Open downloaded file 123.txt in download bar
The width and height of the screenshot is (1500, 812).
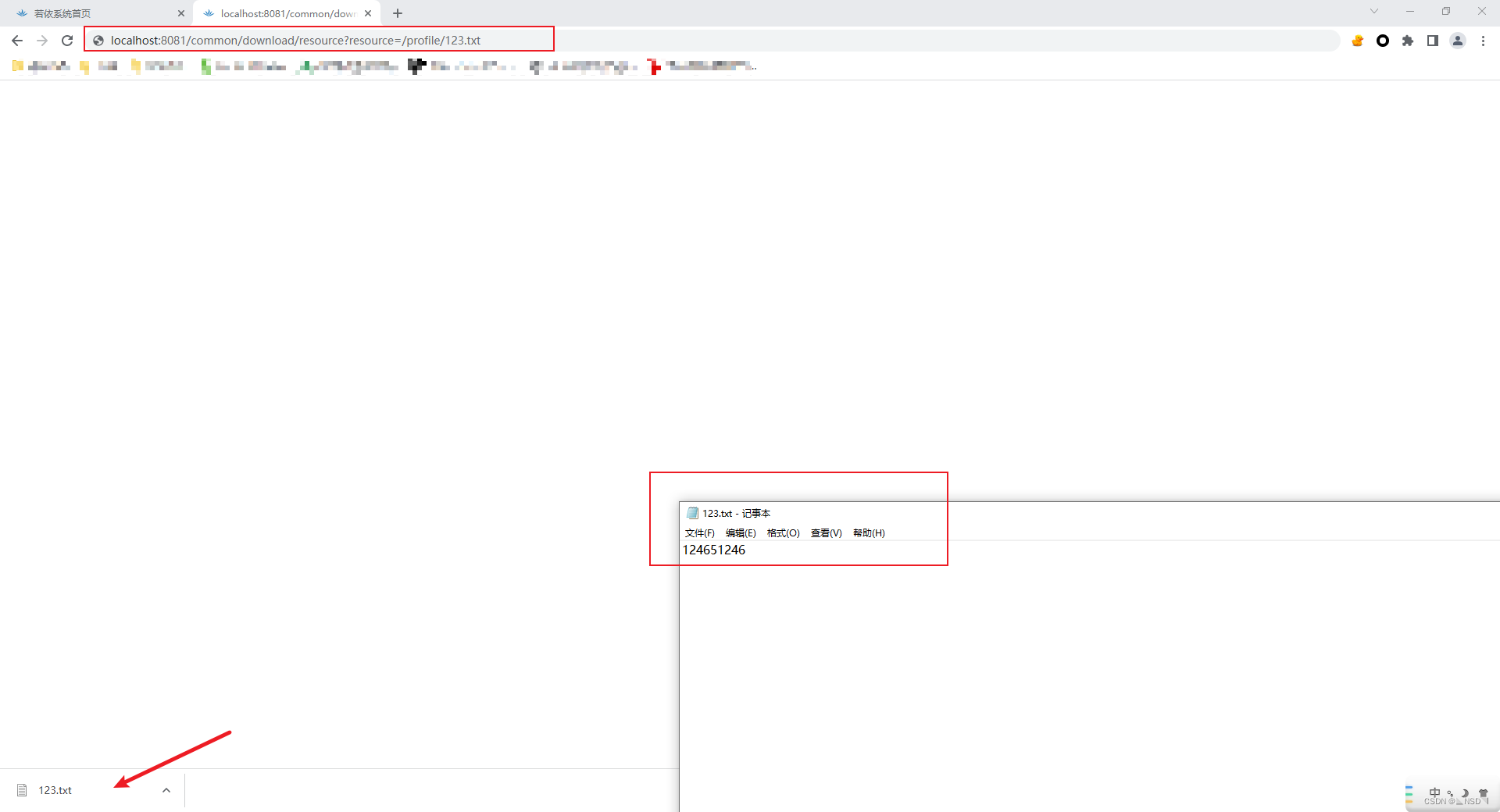pos(55,790)
